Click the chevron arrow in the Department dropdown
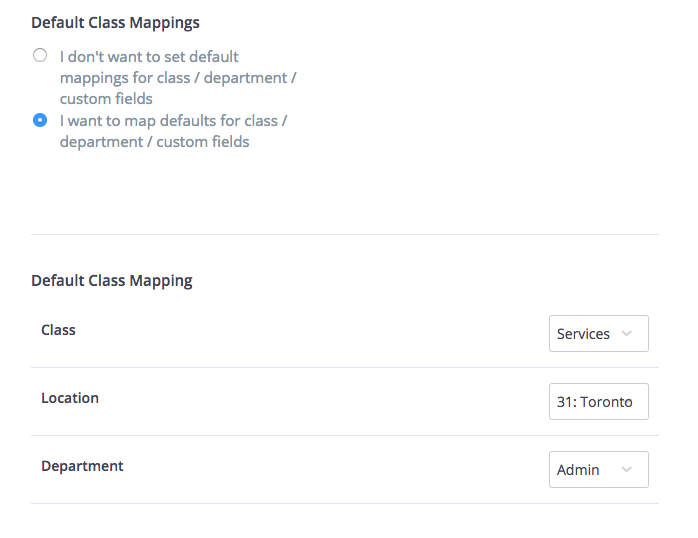Viewport: 698px width, 538px height. point(627,470)
